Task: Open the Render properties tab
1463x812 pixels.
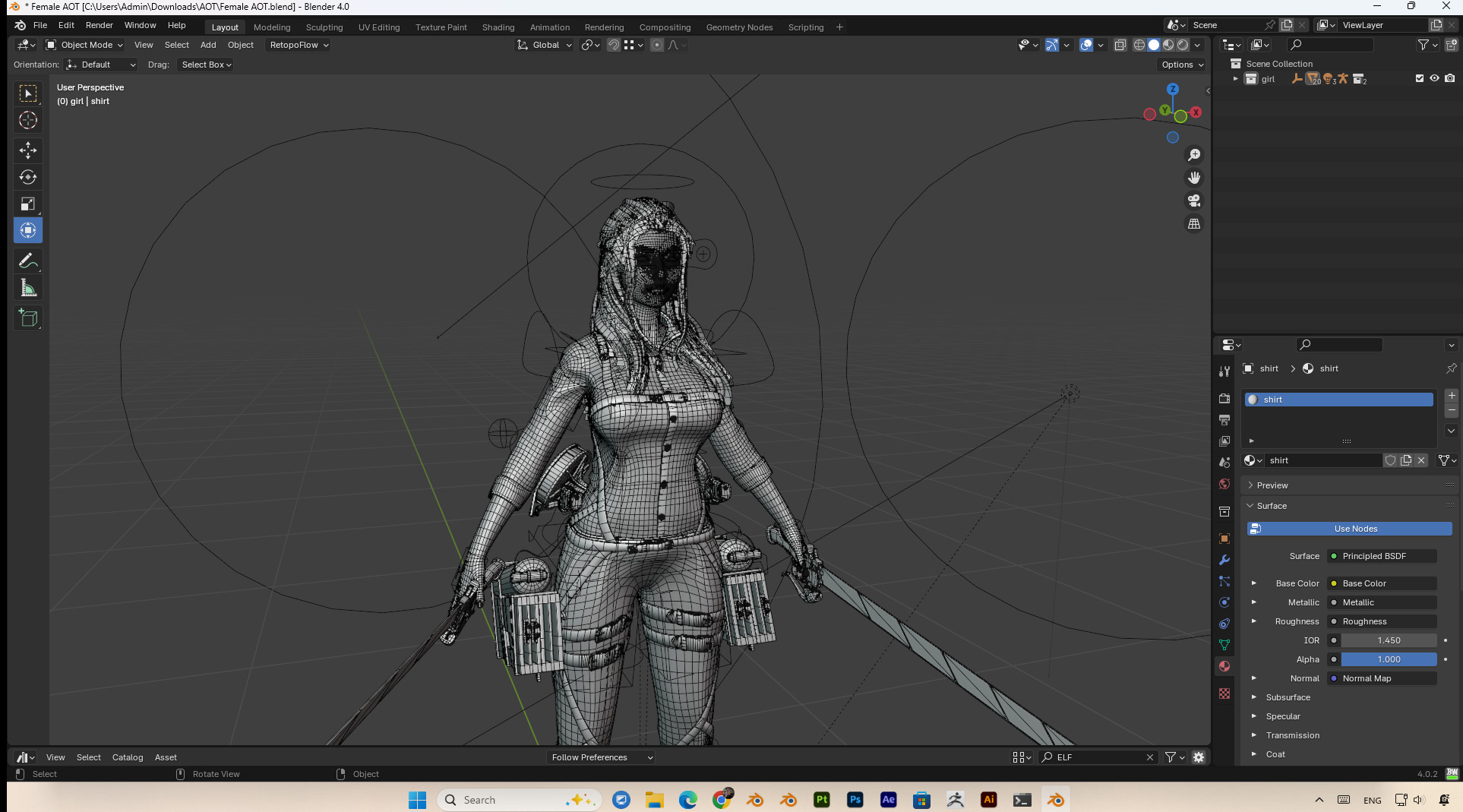Action: [1224, 399]
